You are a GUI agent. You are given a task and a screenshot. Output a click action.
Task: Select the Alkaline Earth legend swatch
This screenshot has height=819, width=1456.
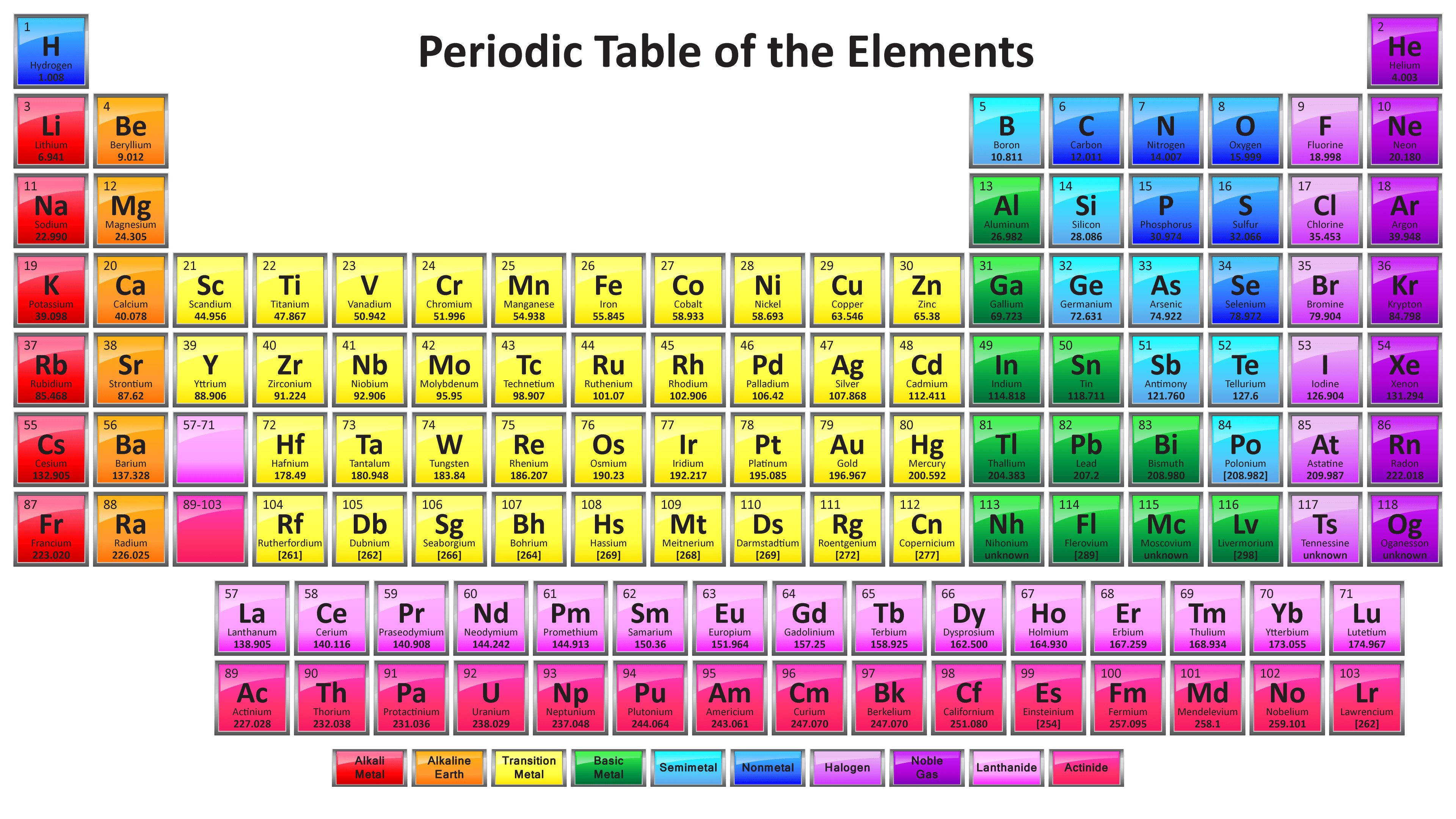pos(449,767)
